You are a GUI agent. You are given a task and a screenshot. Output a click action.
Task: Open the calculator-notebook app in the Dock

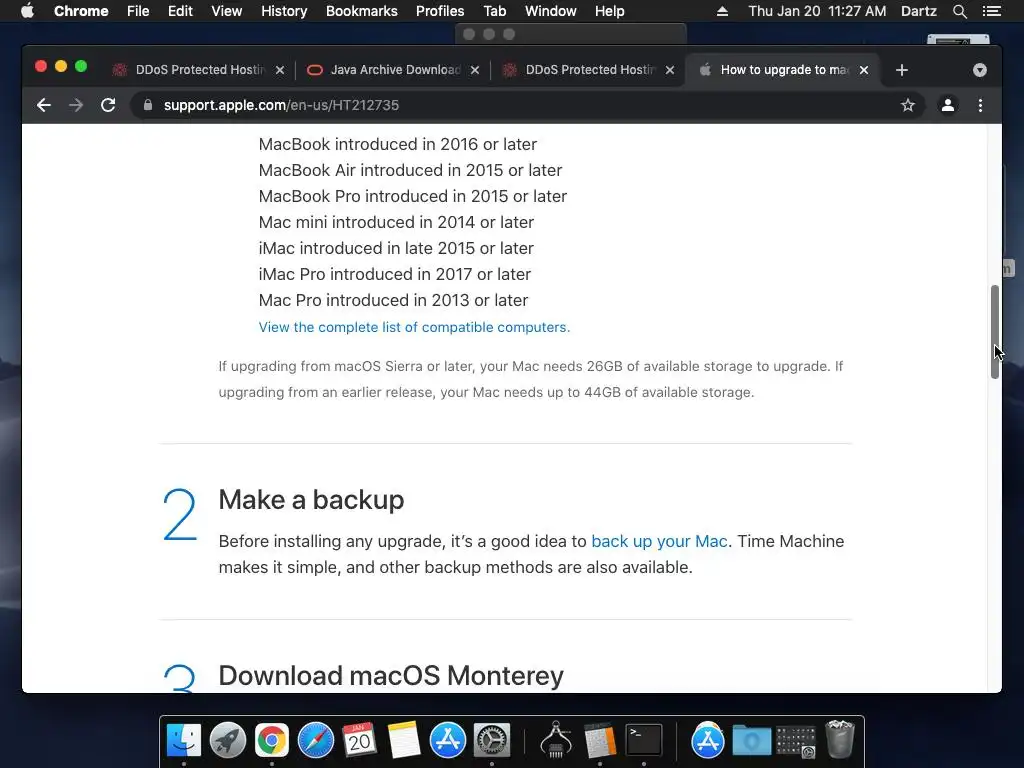click(x=600, y=741)
